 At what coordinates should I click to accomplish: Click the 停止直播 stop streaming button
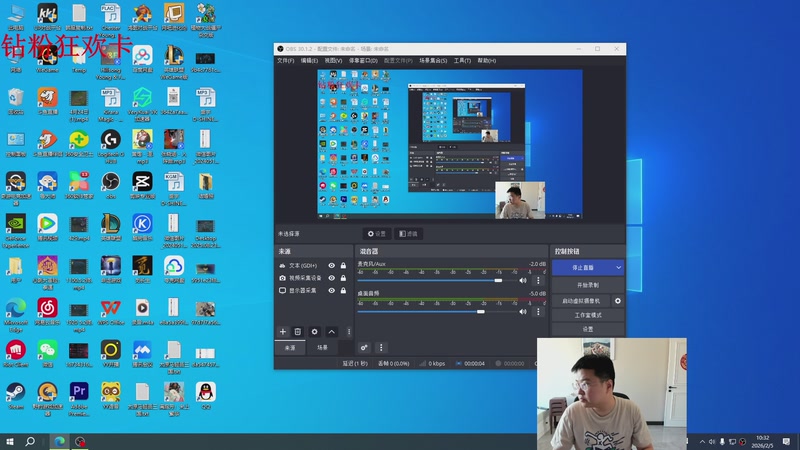583,267
